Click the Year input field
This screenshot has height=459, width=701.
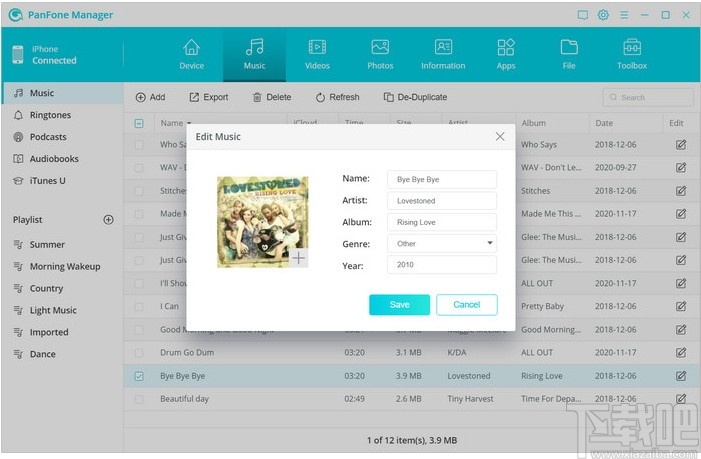[x=442, y=265]
